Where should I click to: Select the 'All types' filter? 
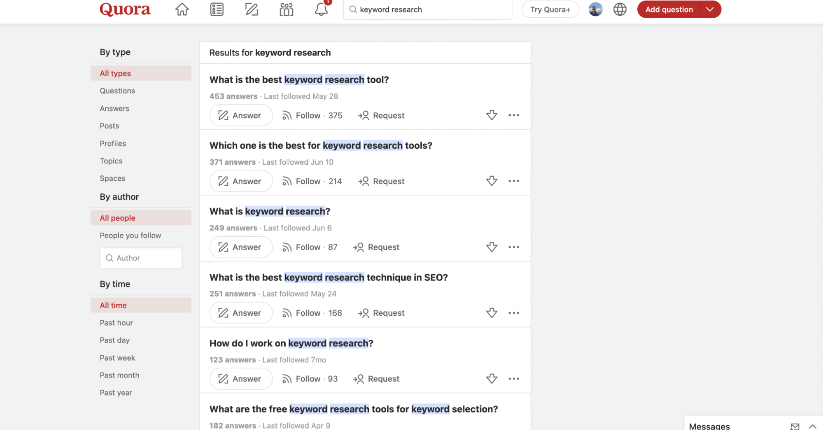[x=115, y=73]
